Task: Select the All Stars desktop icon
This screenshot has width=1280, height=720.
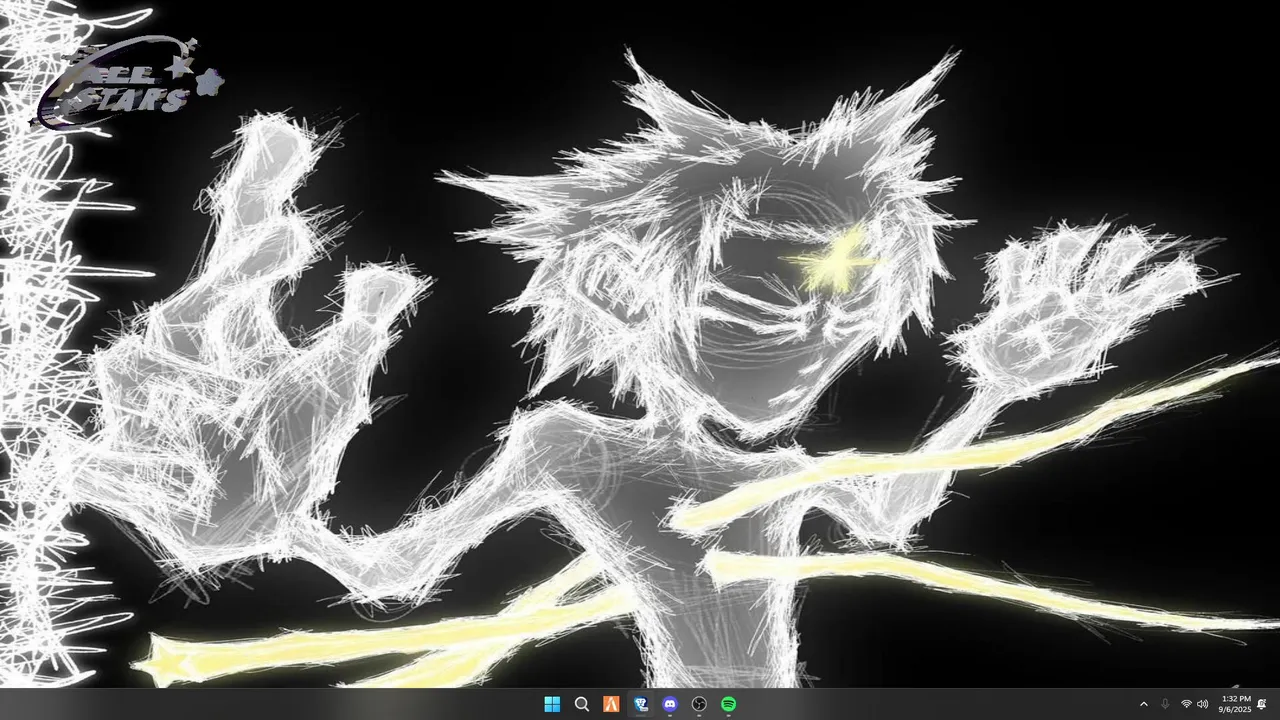Action: (x=128, y=82)
